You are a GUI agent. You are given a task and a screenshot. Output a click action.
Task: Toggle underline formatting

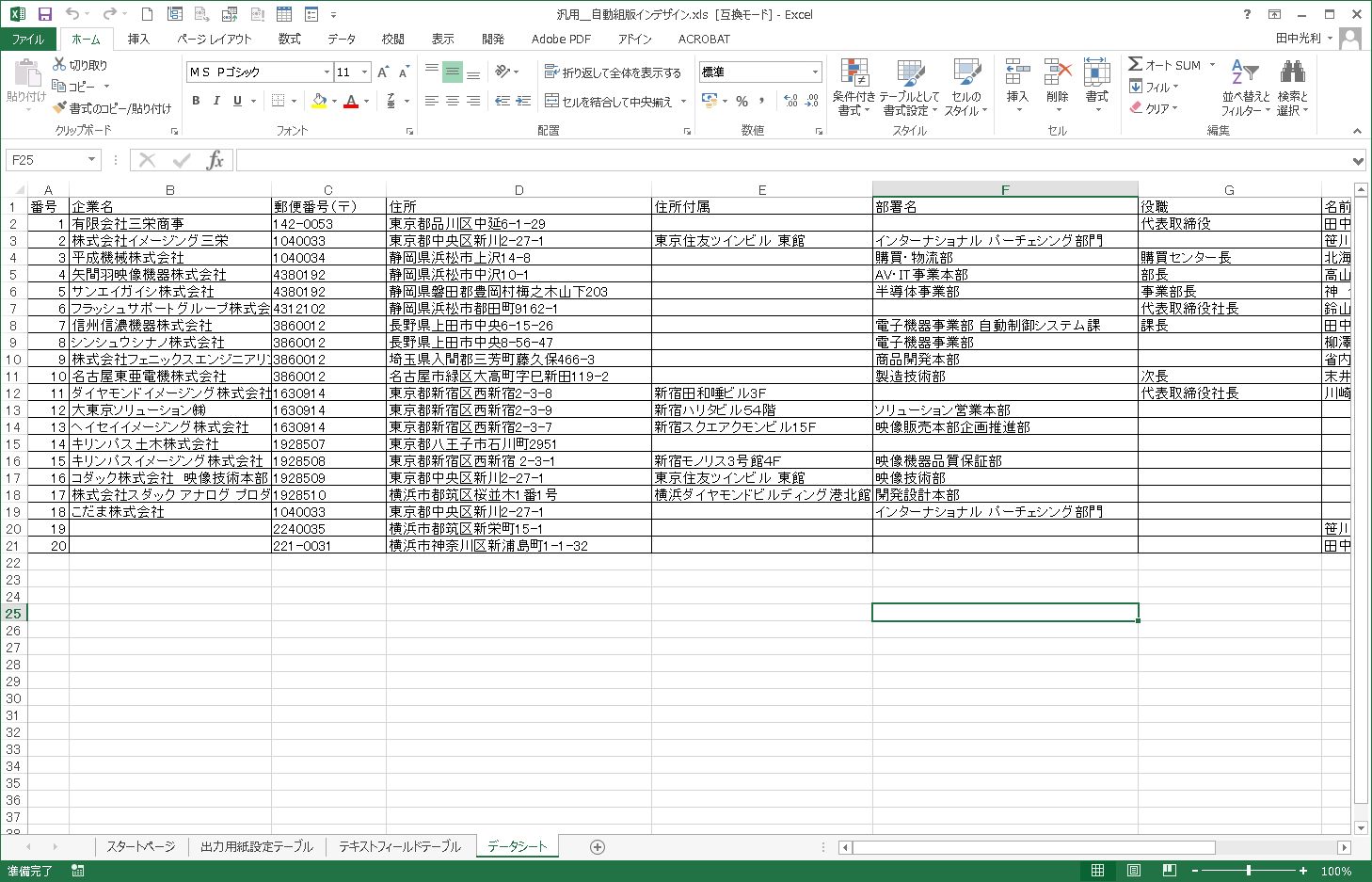tap(237, 101)
